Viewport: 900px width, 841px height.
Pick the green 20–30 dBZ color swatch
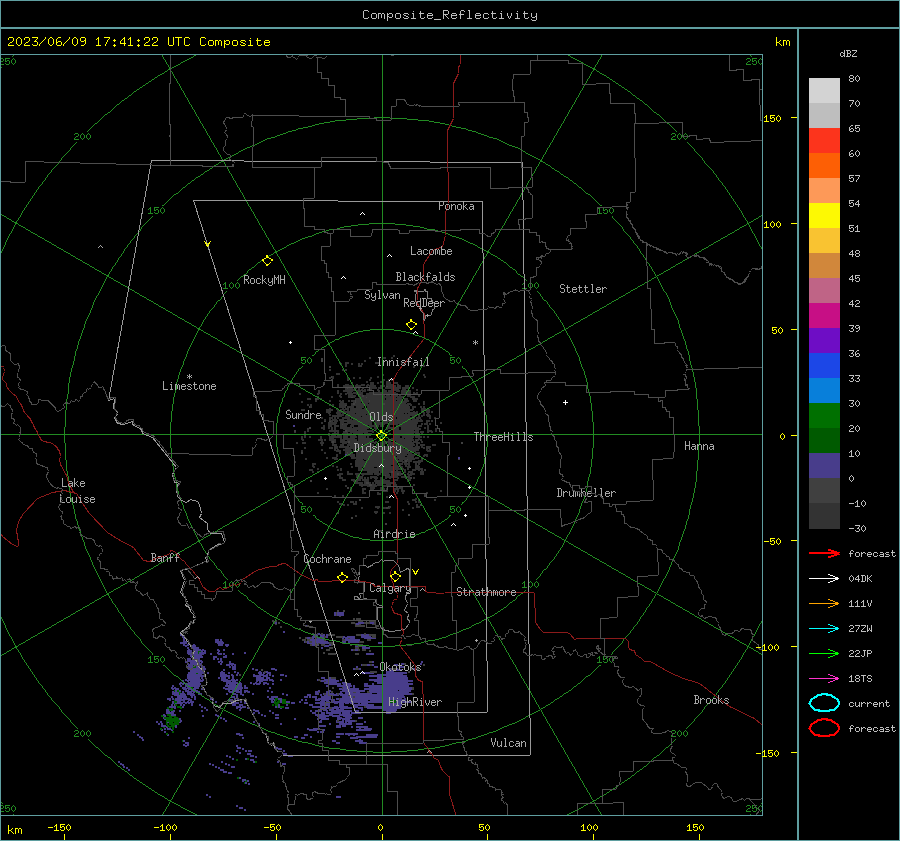(824, 416)
